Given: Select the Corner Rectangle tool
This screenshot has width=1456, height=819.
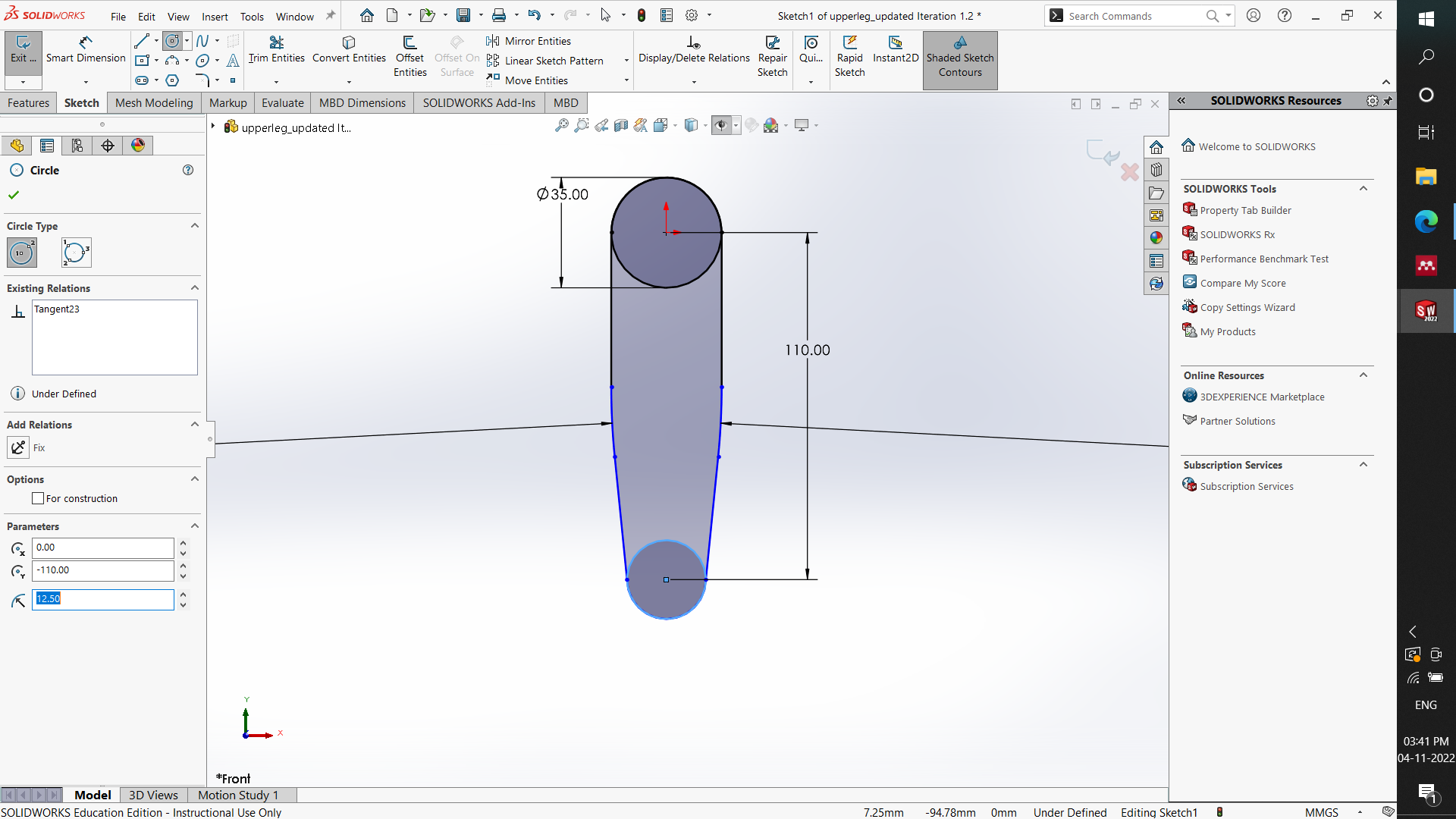Looking at the screenshot, I should (143, 61).
